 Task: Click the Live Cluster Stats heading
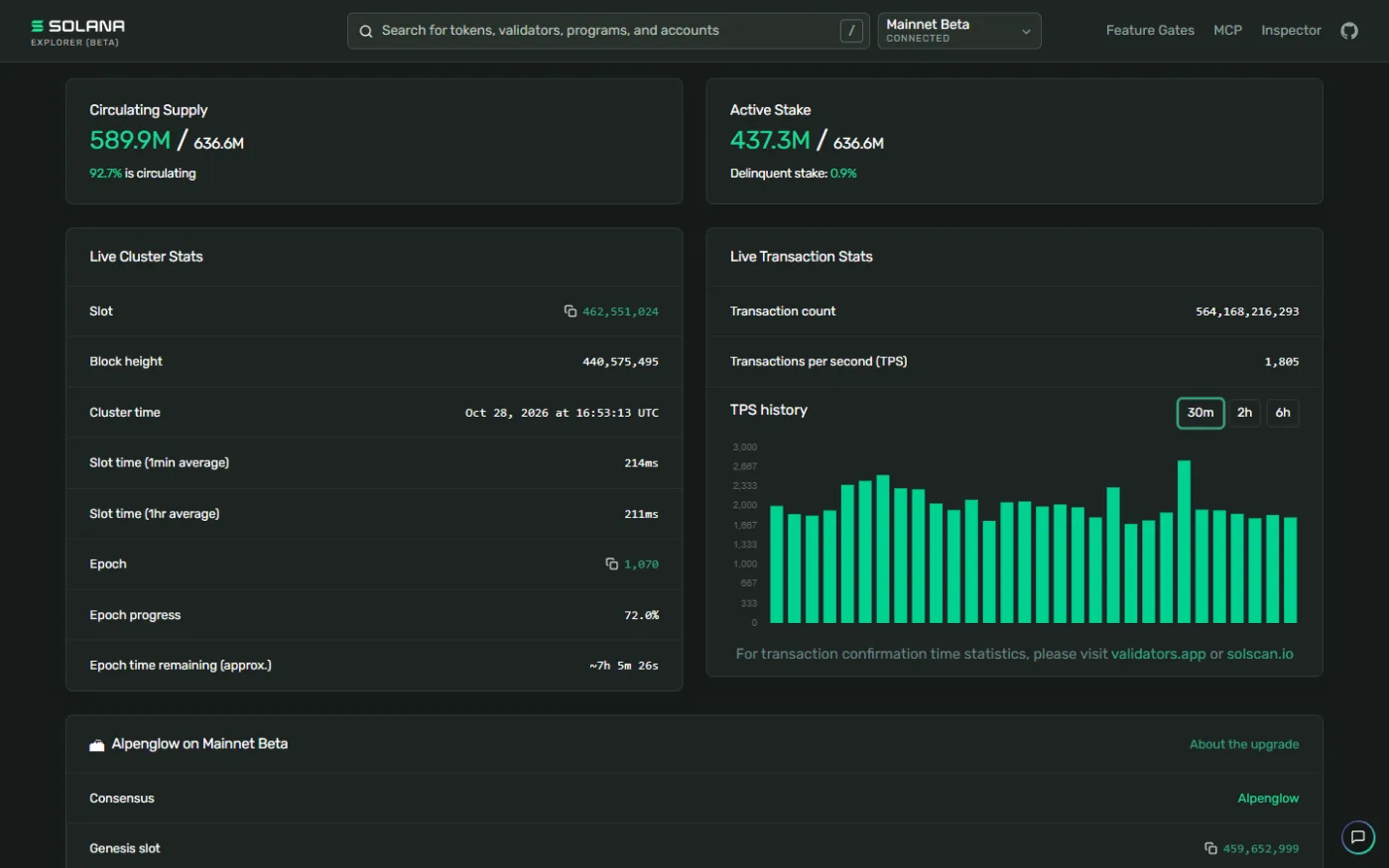click(146, 257)
